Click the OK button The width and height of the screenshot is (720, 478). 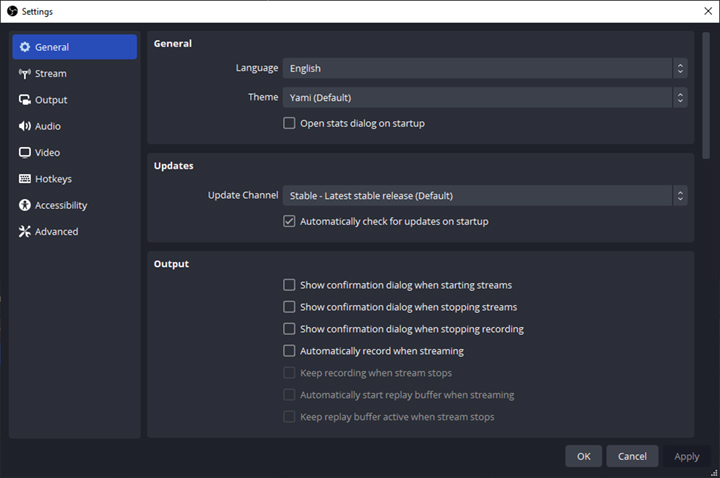583,456
